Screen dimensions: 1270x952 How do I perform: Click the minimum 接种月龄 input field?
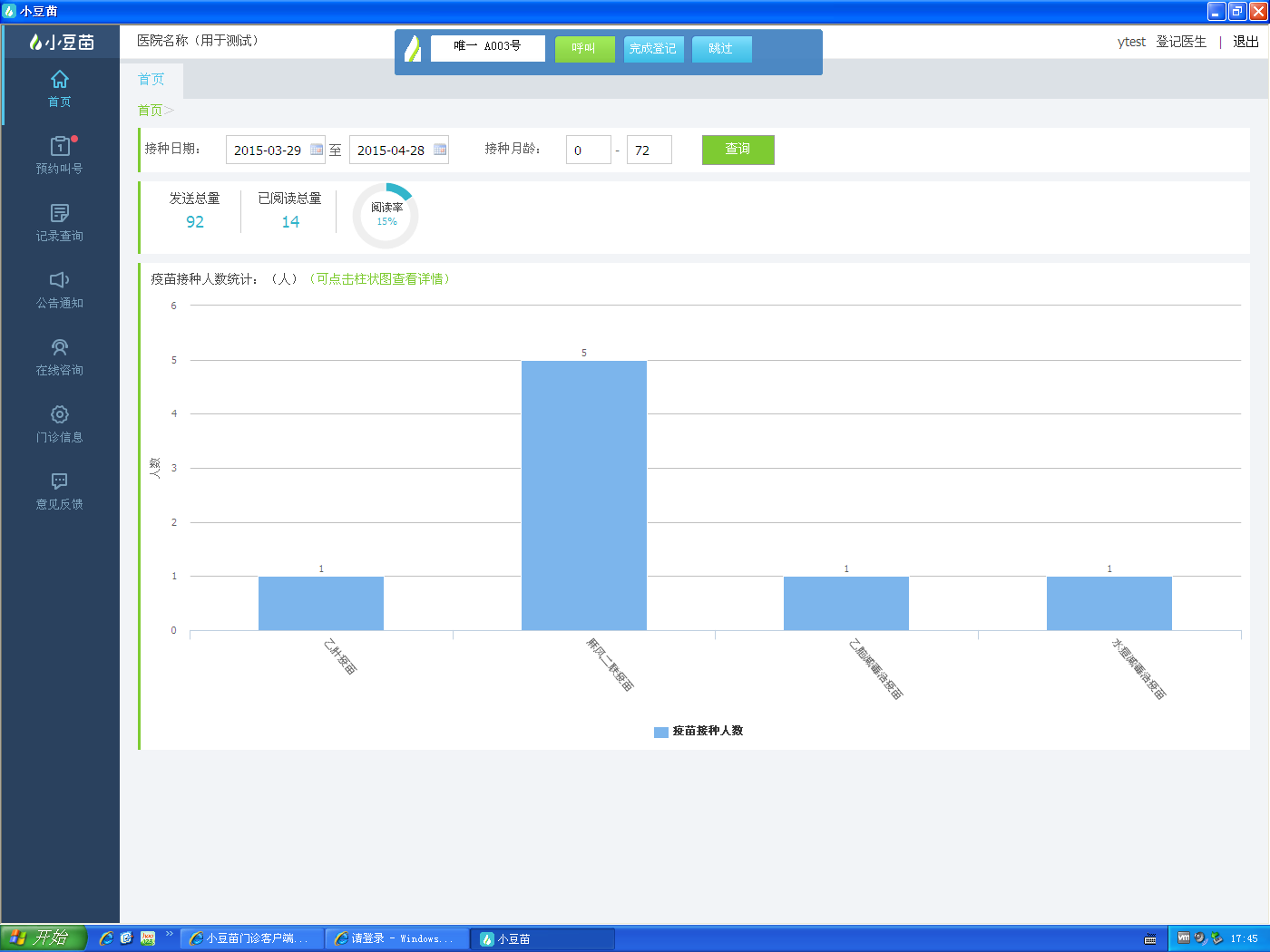coord(588,151)
